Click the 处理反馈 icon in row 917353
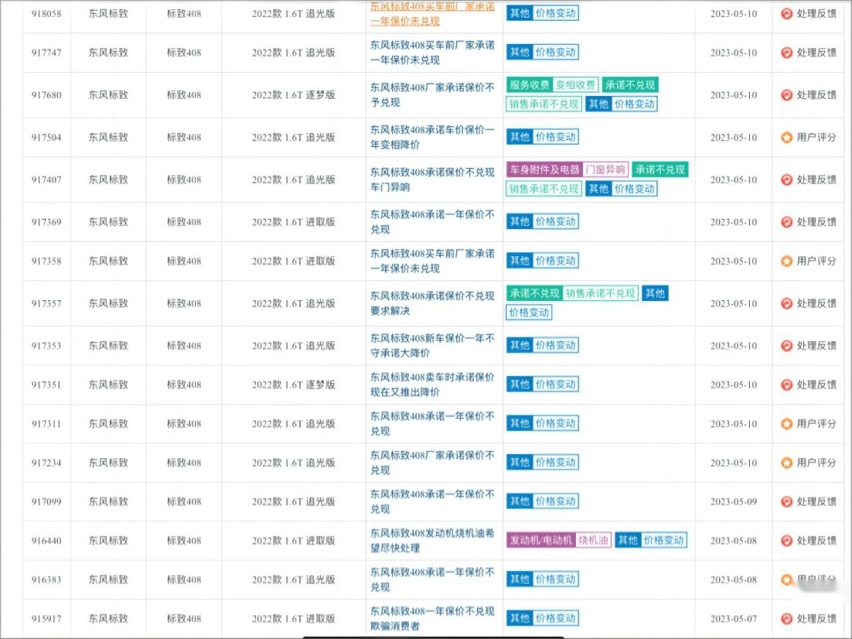 (x=786, y=346)
